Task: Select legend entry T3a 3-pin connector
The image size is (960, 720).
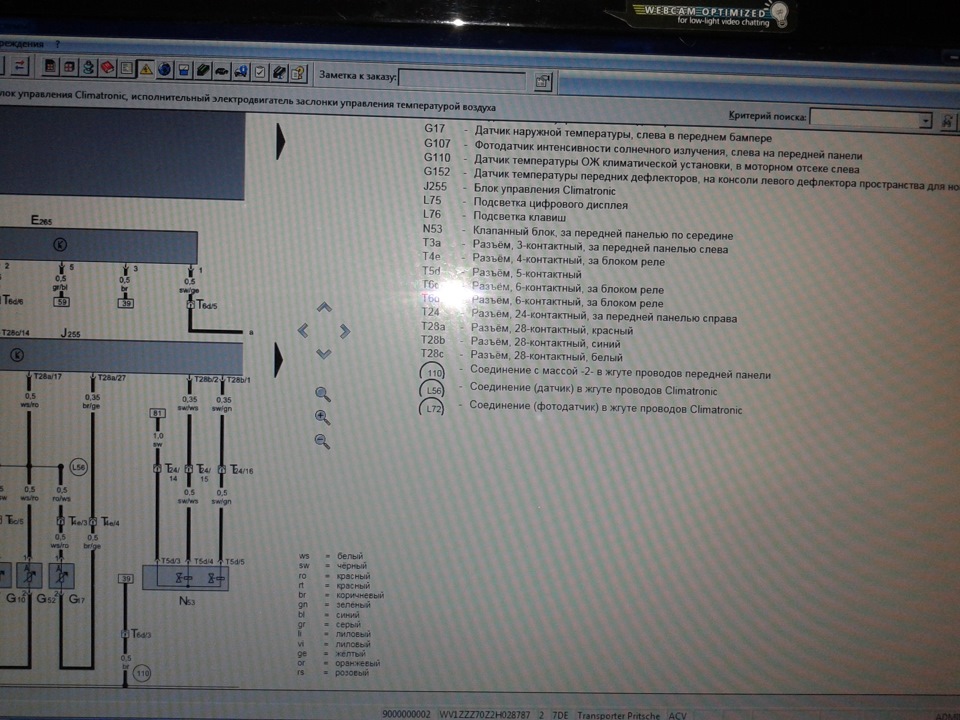Action: tap(575, 246)
